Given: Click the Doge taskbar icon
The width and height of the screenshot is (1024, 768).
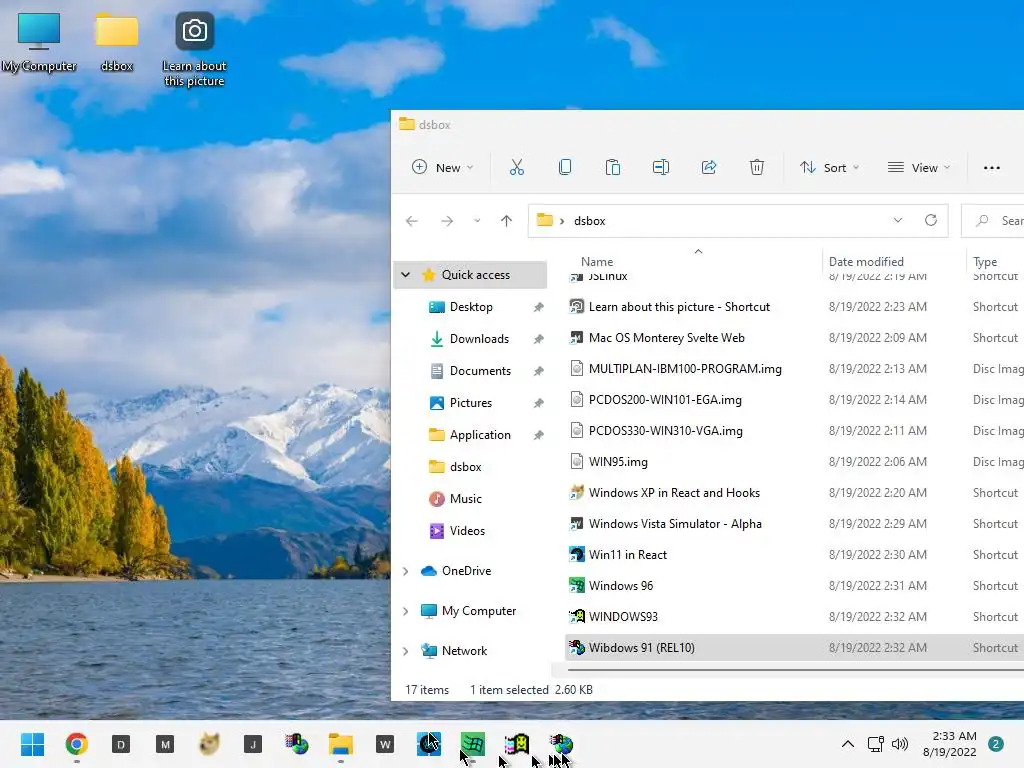Looking at the screenshot, I should 209,744.
